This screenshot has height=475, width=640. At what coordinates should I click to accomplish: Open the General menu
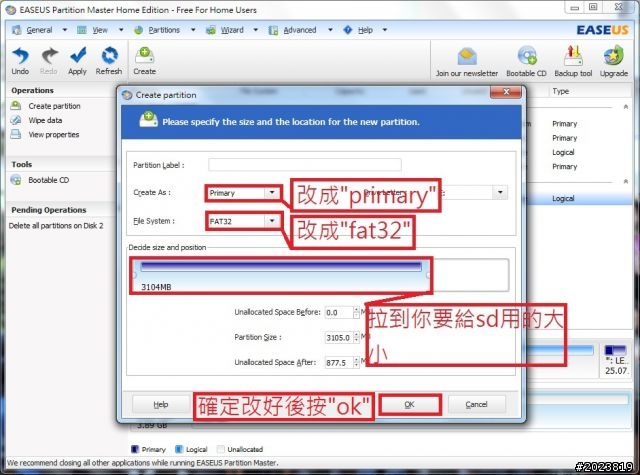coord(39,30)
